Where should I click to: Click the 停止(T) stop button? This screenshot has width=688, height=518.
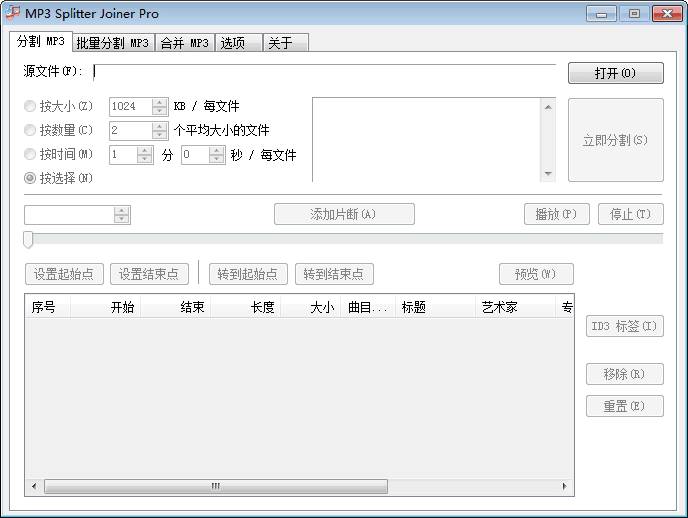click(x=631, y=214)
